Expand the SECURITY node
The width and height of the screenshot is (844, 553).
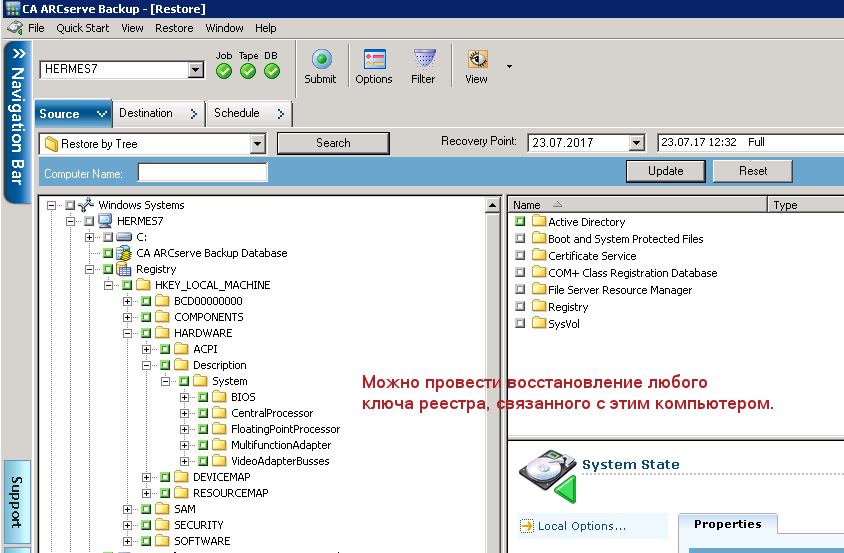[x=127, y=525]
